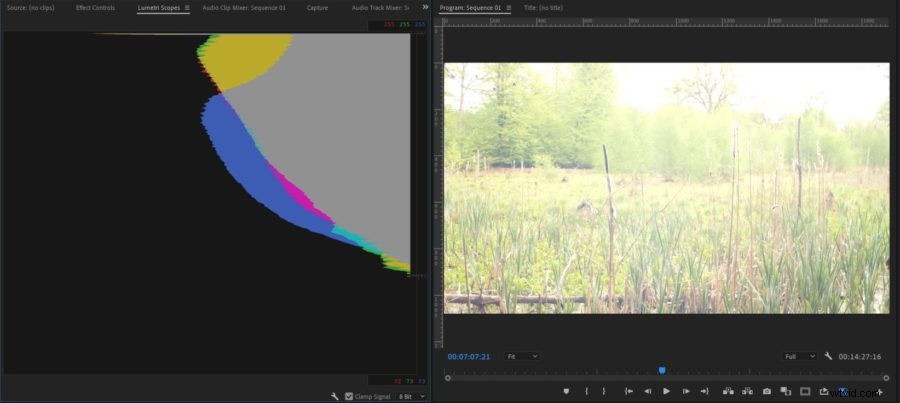This screenshot has height=403, width=900.
Task: Click the 00:14:27:16 duration timecode
Action: pos(860,356)
